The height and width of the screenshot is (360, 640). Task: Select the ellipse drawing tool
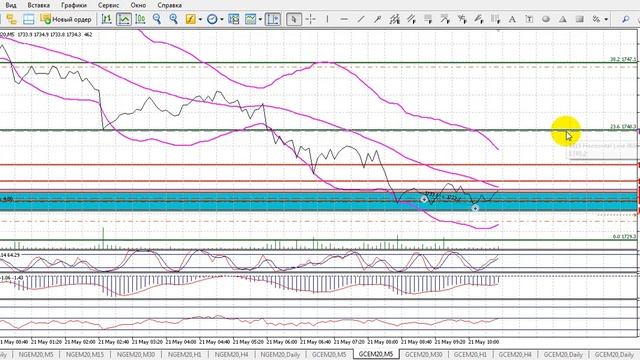(546, 19)
